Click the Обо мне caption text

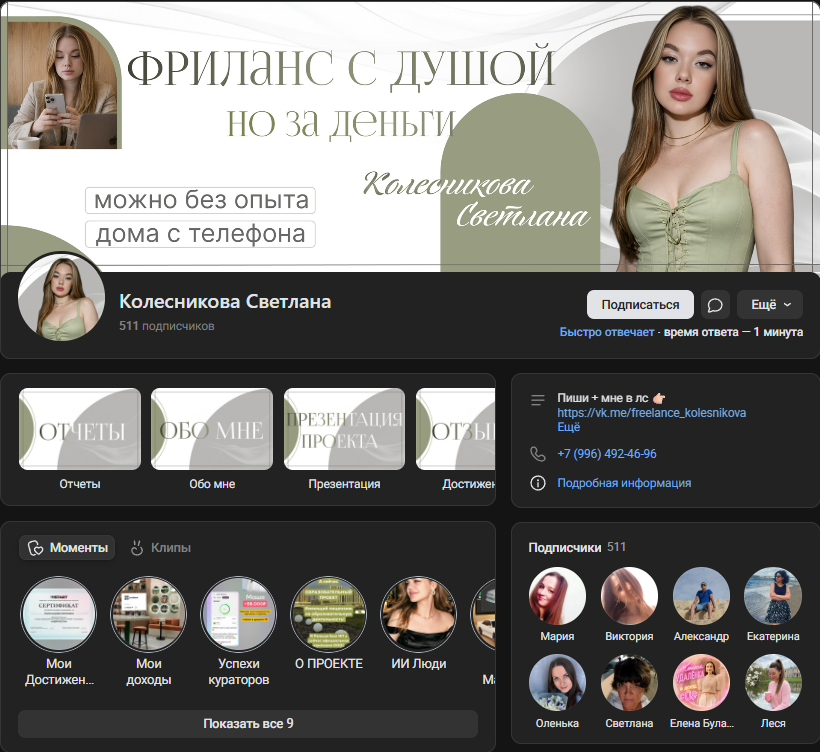(212, 484)
